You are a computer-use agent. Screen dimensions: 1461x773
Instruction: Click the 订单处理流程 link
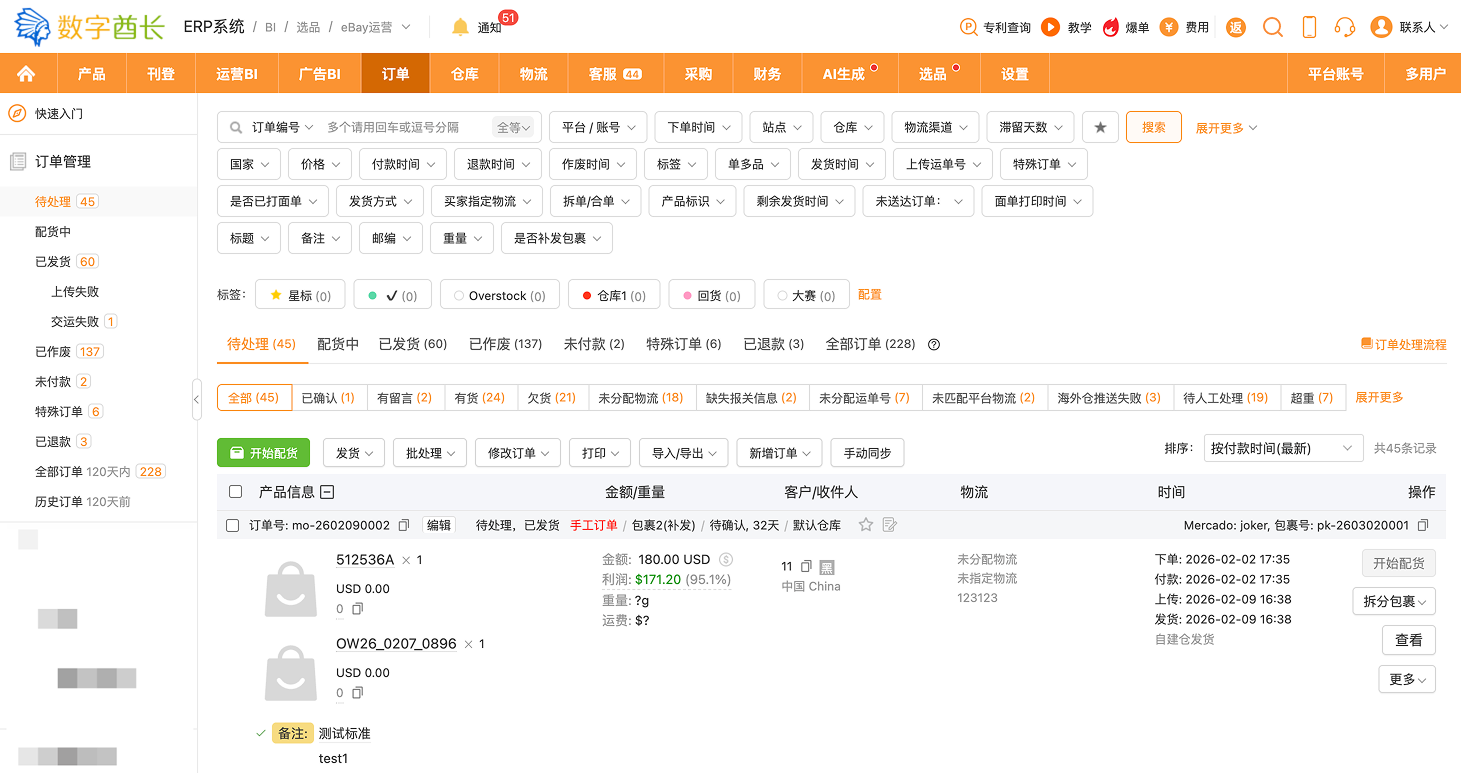1403,344
